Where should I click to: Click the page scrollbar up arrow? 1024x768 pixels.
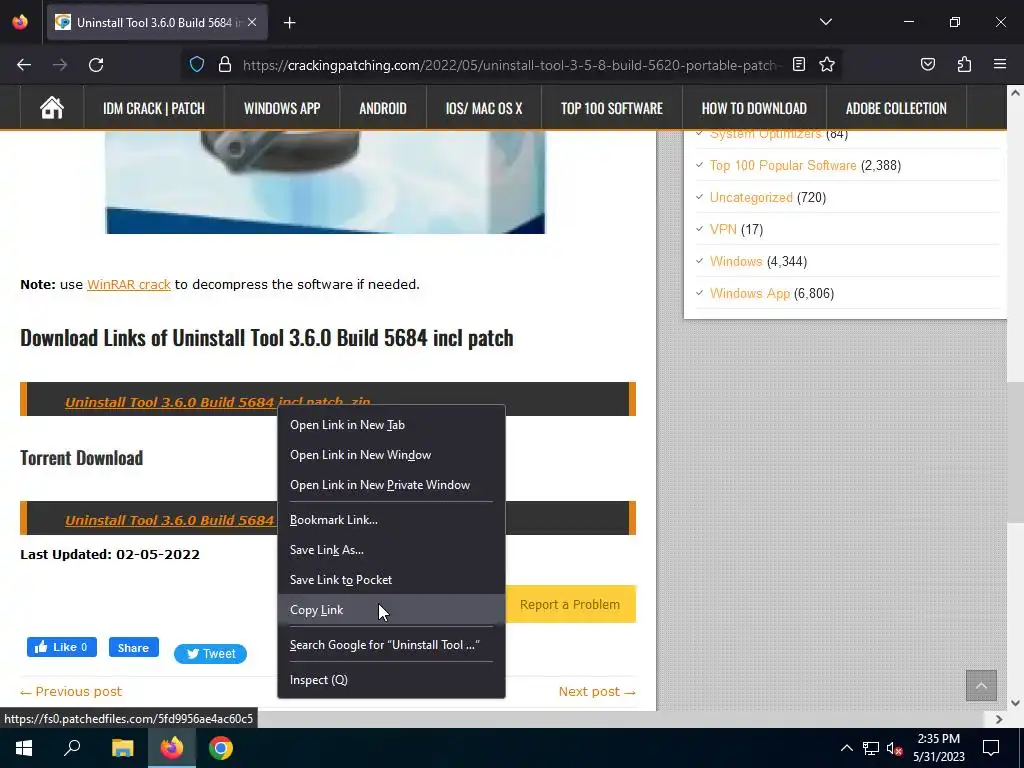(x=1015, y=93)
